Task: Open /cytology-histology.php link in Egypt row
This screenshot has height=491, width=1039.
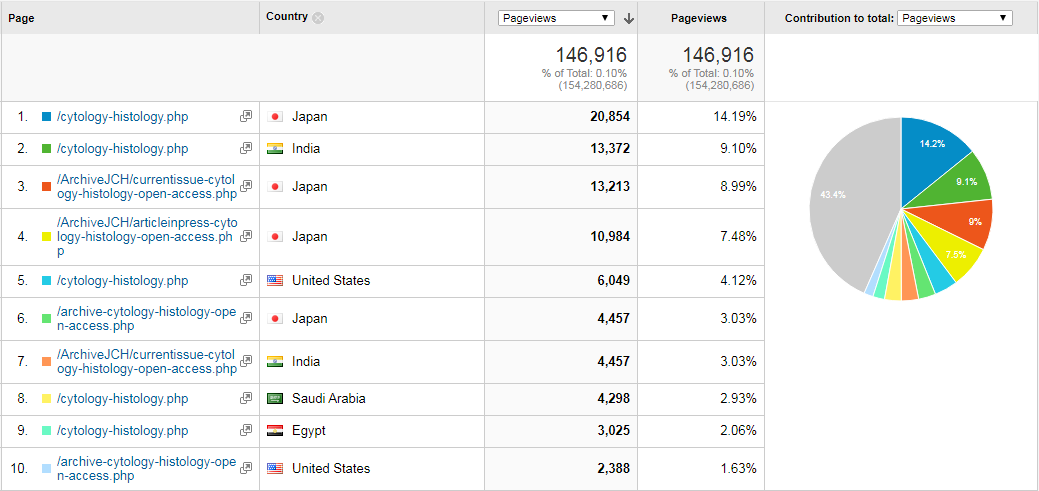Action: coord(123,431)
